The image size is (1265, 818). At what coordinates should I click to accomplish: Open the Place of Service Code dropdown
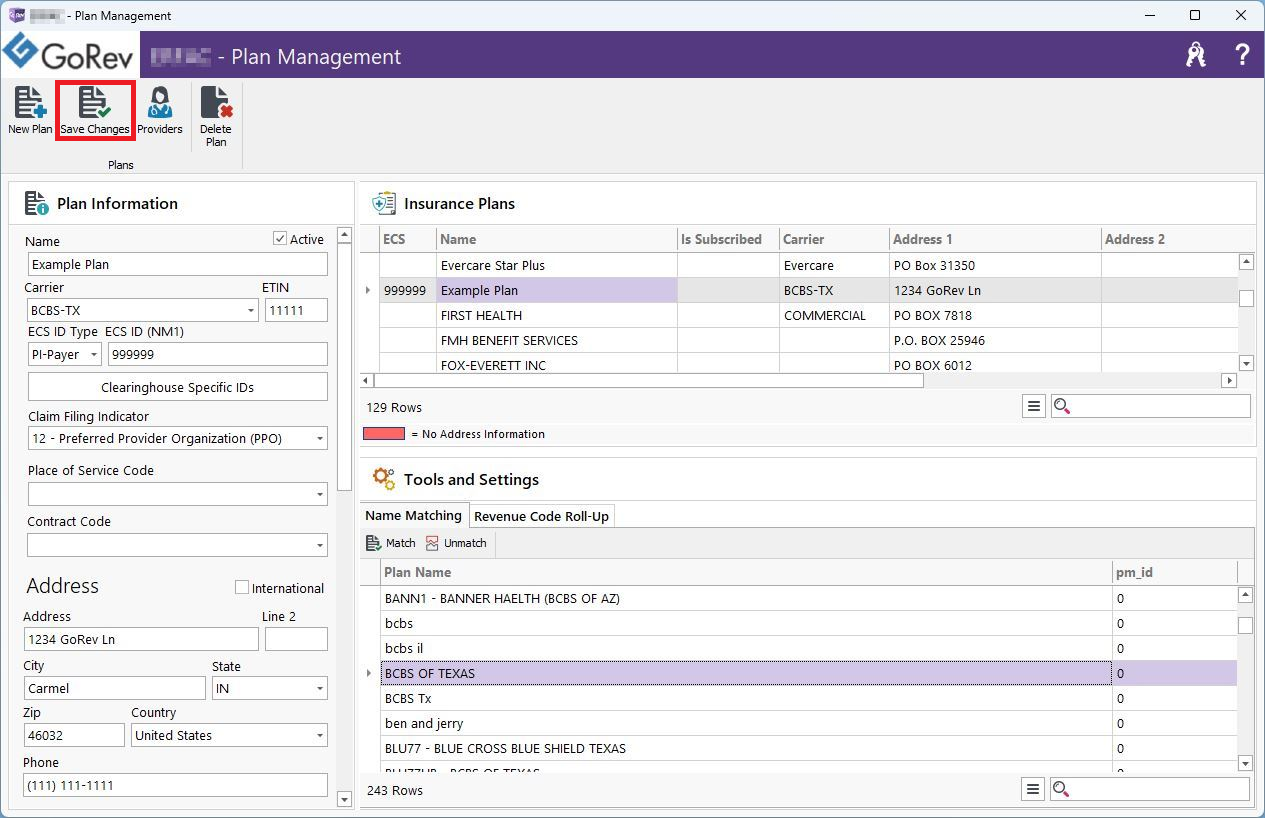pyautogui.click(x=320, y=494)
